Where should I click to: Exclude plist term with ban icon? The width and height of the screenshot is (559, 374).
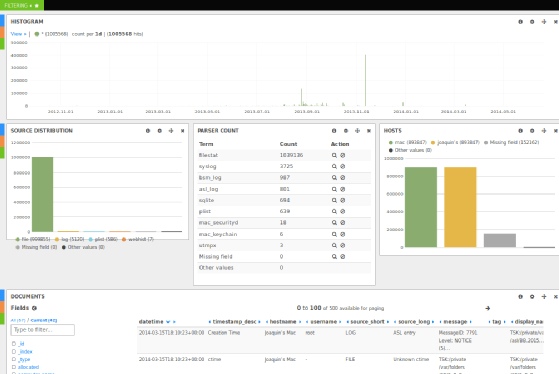pyautogui.click(x=343, y=211)
